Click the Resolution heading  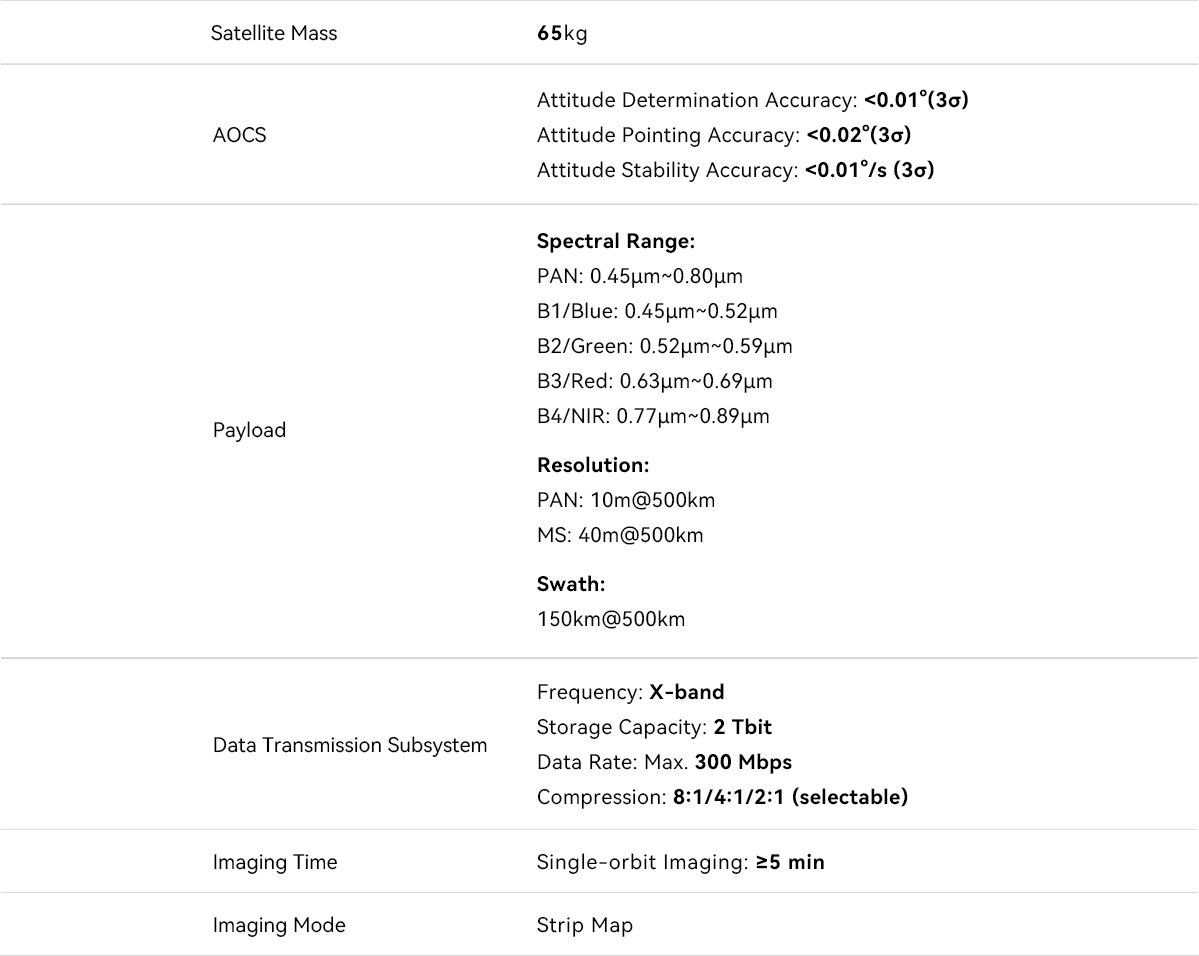[593, 465]
